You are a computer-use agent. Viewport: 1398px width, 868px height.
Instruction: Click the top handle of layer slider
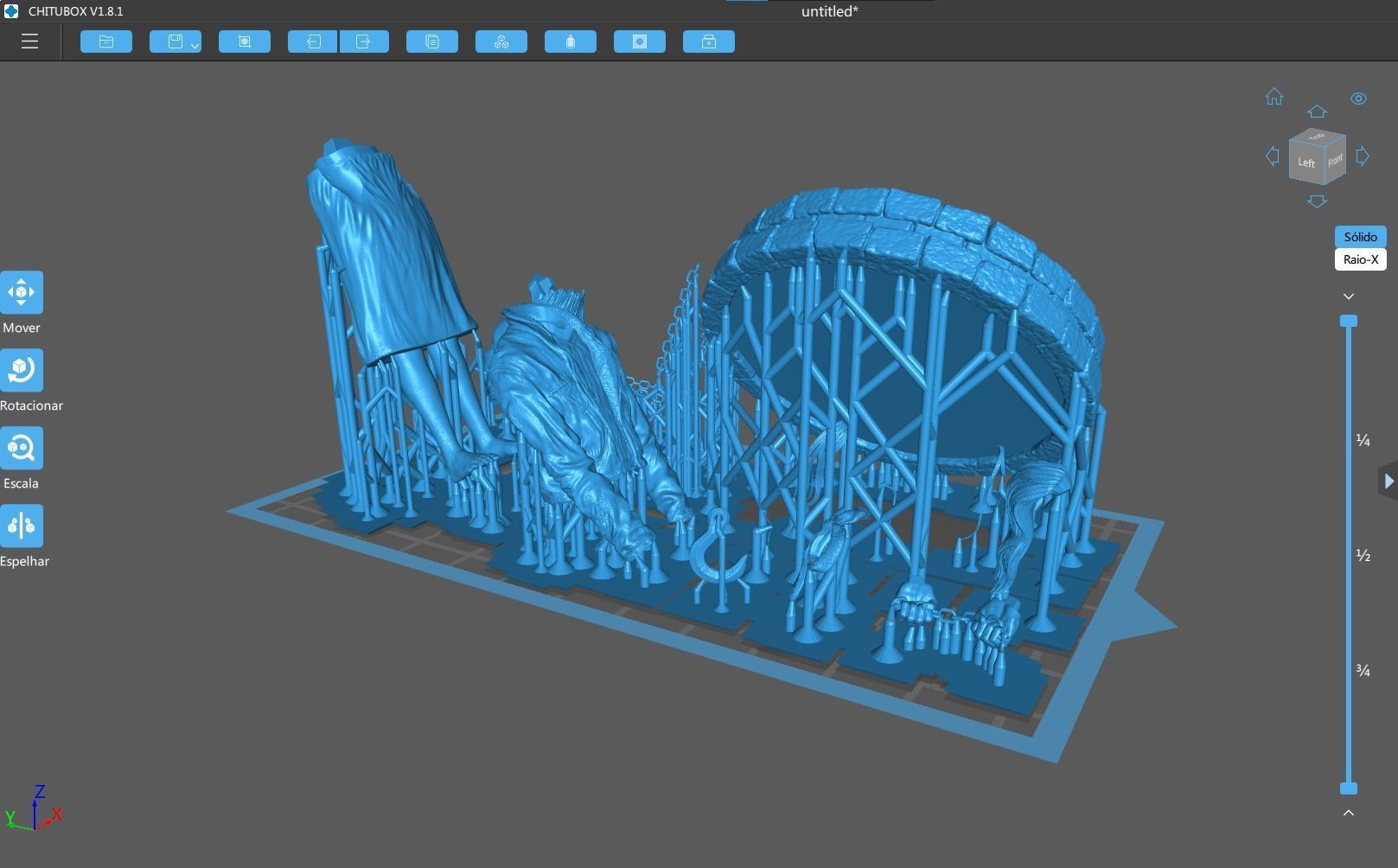(x=1349, y=321)
